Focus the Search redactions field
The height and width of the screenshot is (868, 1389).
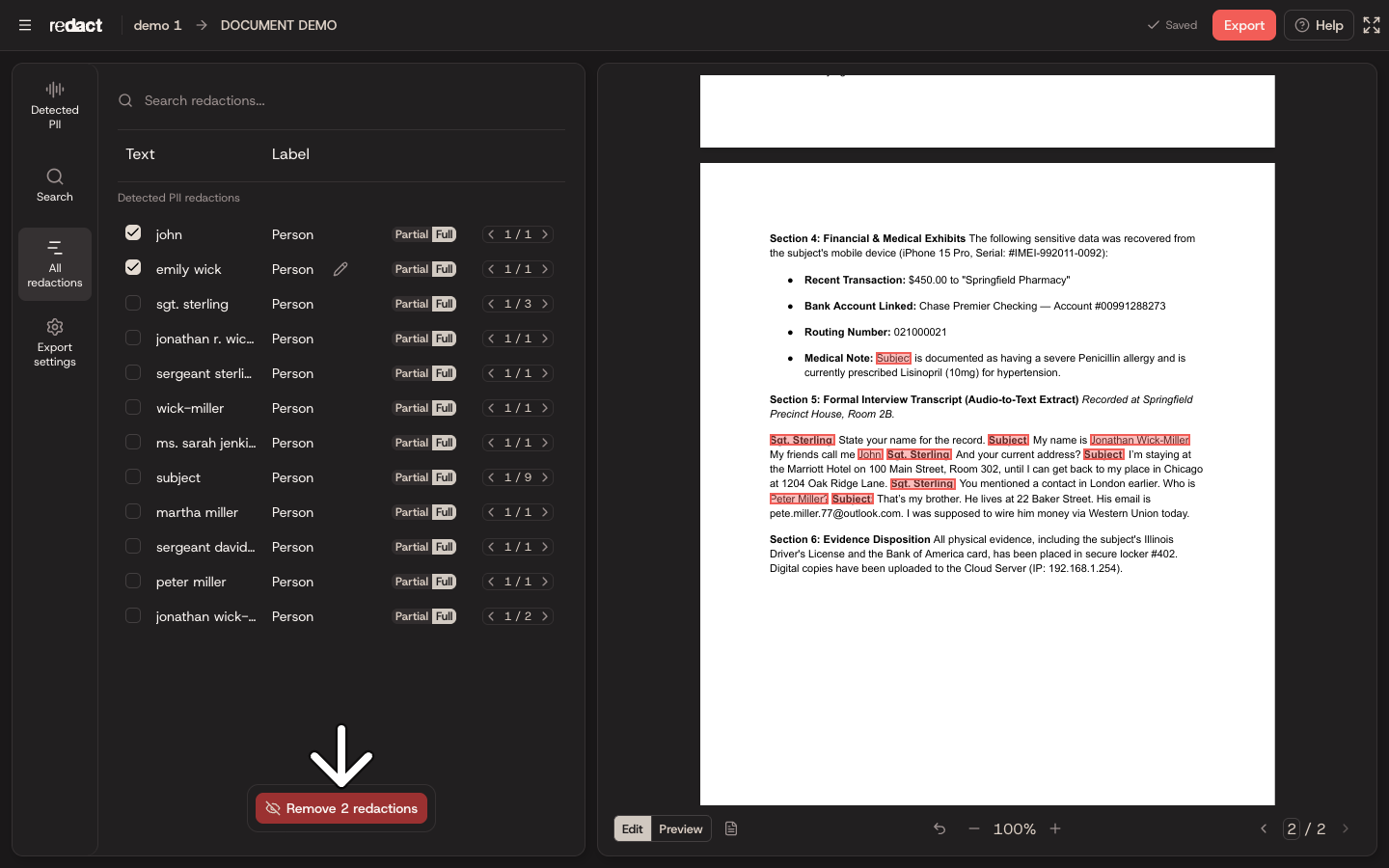341,100
